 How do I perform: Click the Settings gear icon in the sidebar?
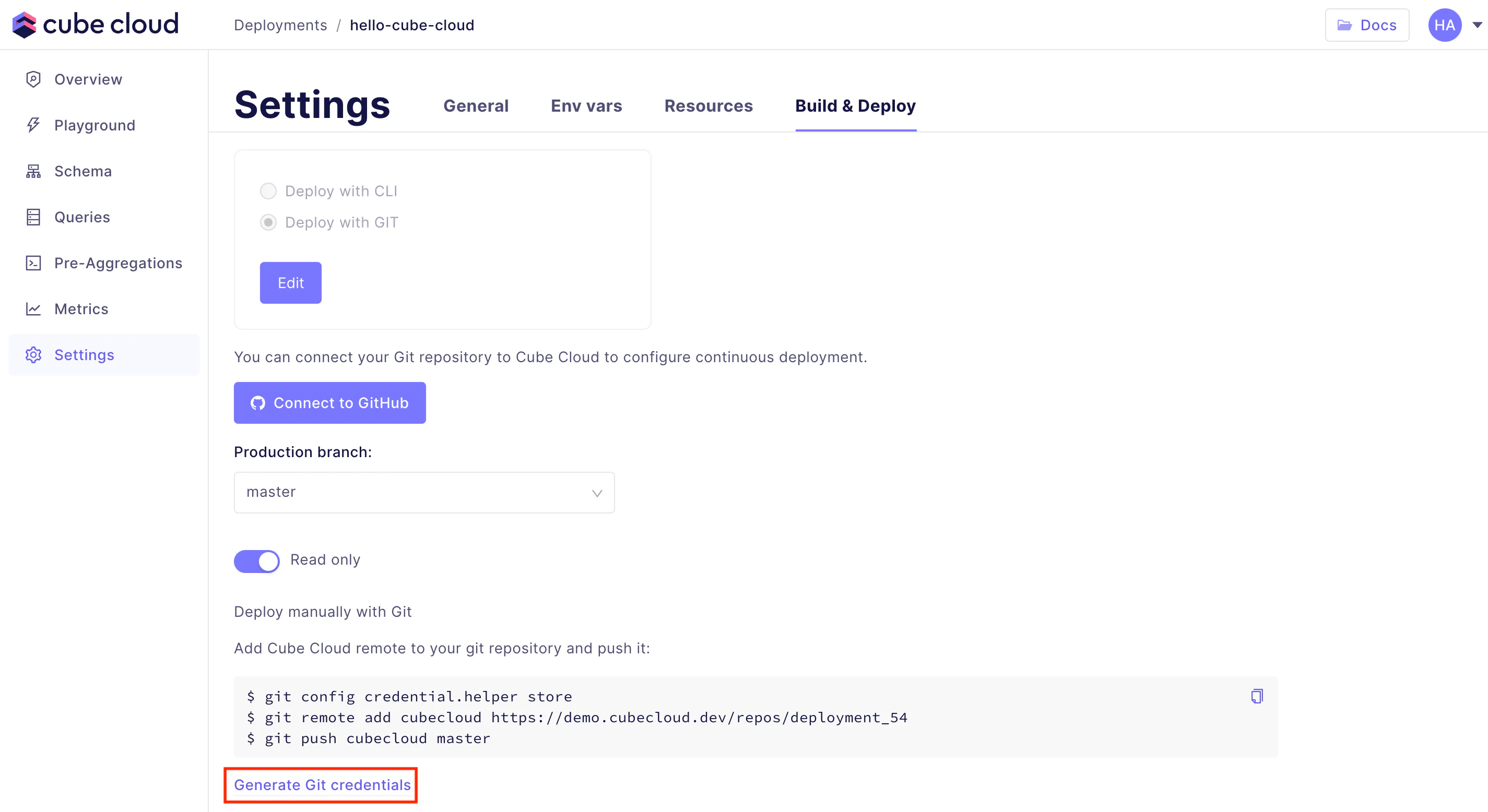[33, 355]
